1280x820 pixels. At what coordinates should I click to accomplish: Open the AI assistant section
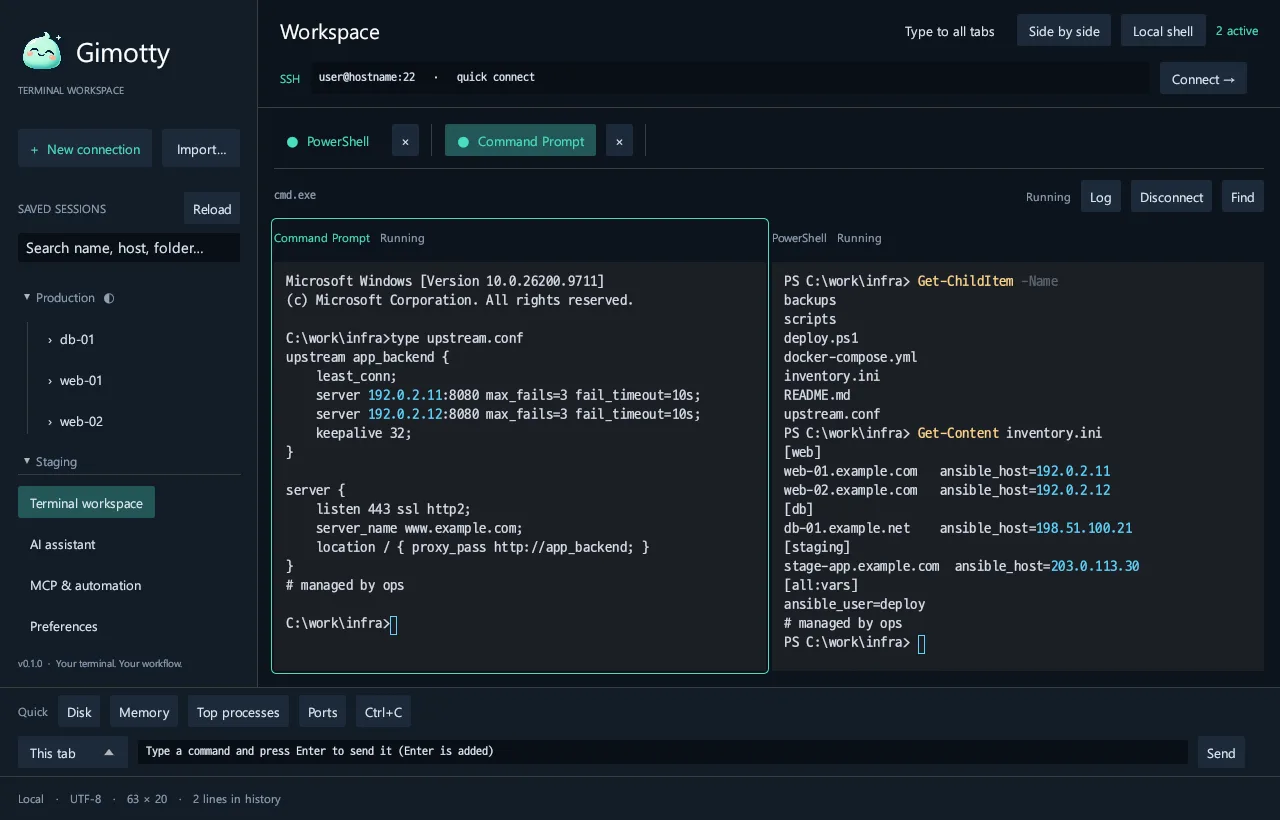[63, 544]
